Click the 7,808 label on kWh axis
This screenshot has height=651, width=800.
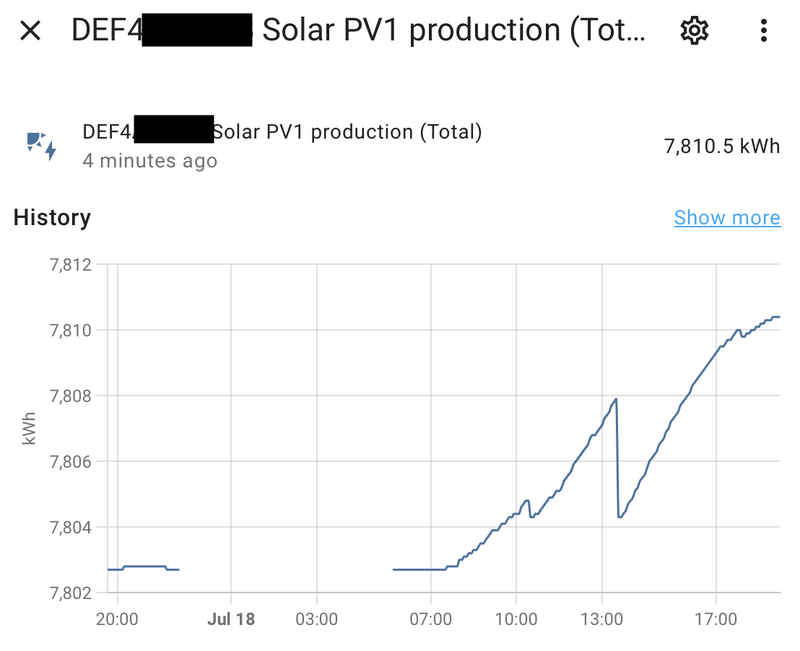coord(69,396)
